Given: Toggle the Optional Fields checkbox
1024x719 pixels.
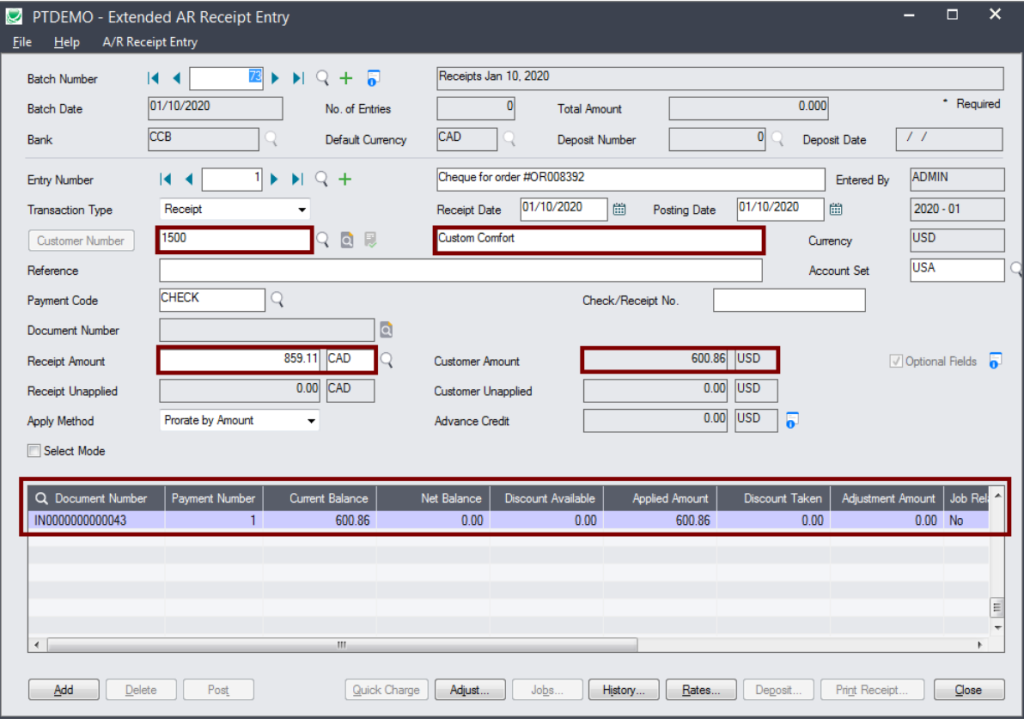Looking at the screenshot, I should pos(896,361).
